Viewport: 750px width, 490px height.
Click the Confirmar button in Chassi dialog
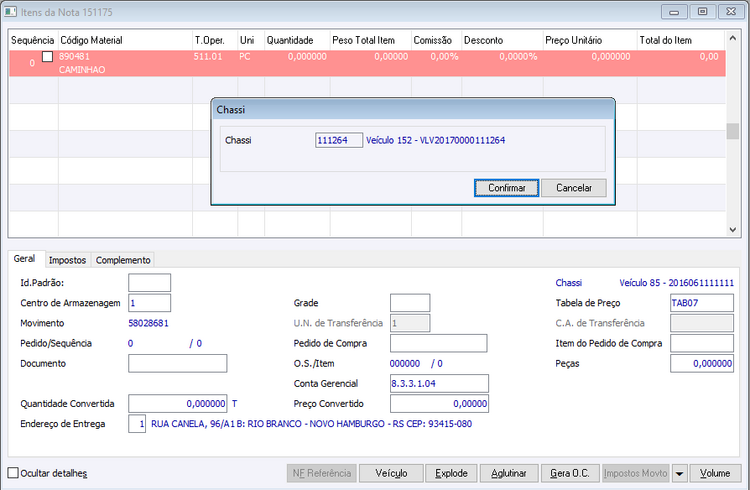(x=507, y=188)
